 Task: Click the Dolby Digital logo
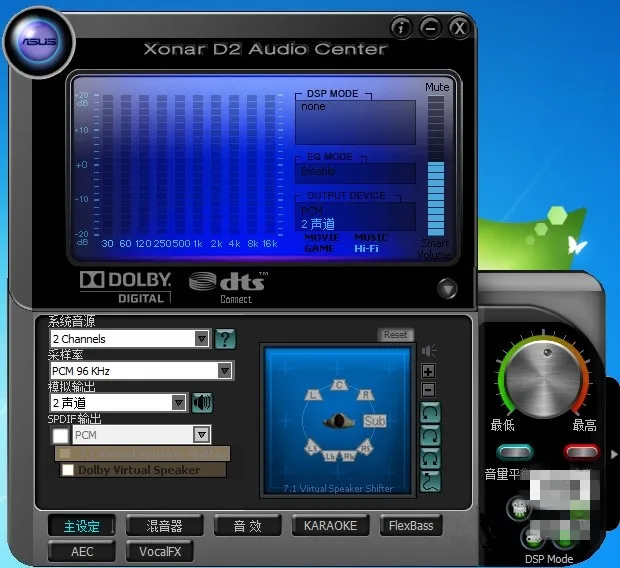[125, 287]
